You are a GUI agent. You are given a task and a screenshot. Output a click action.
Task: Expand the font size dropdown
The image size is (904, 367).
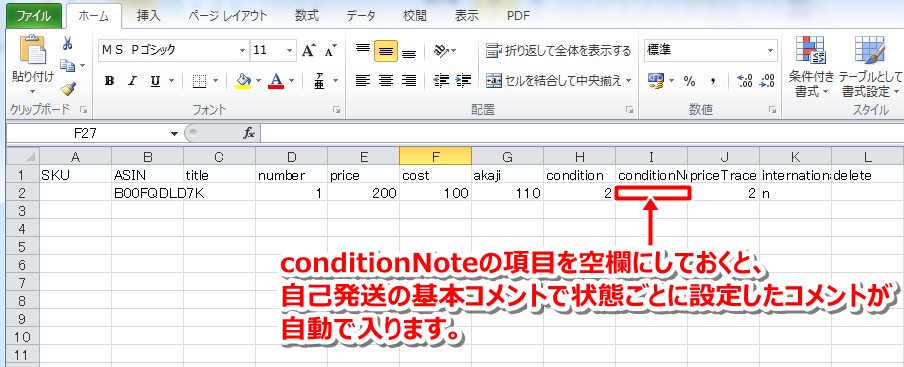(x=289, y=51)
